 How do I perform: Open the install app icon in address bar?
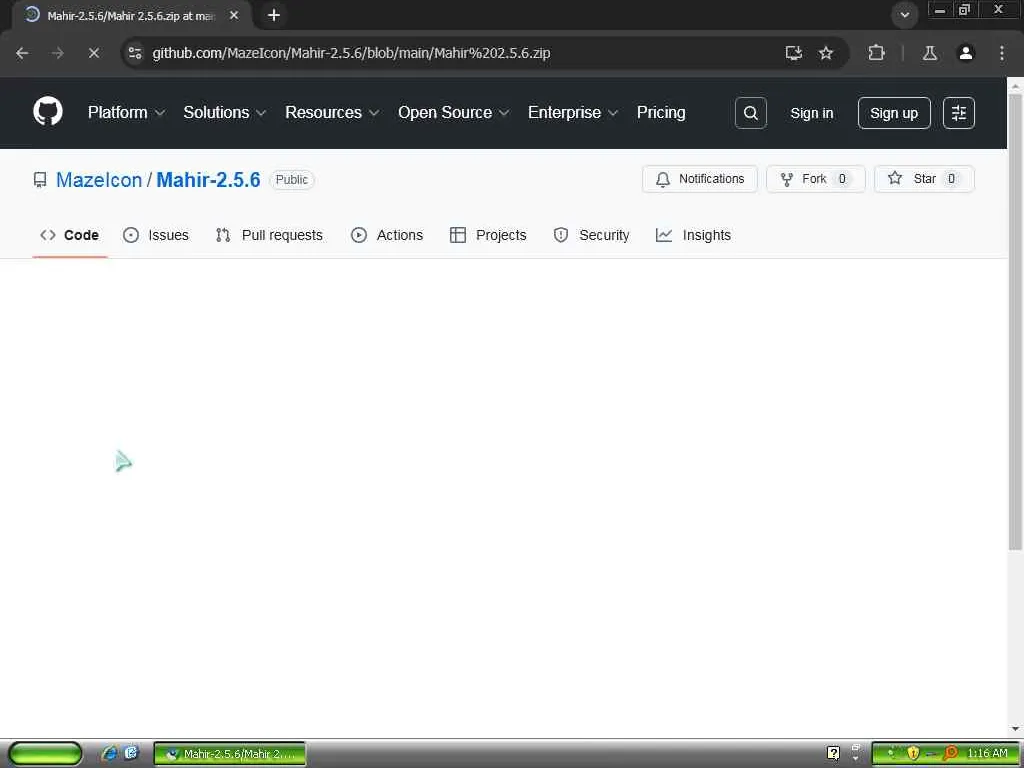pos(793,53)
